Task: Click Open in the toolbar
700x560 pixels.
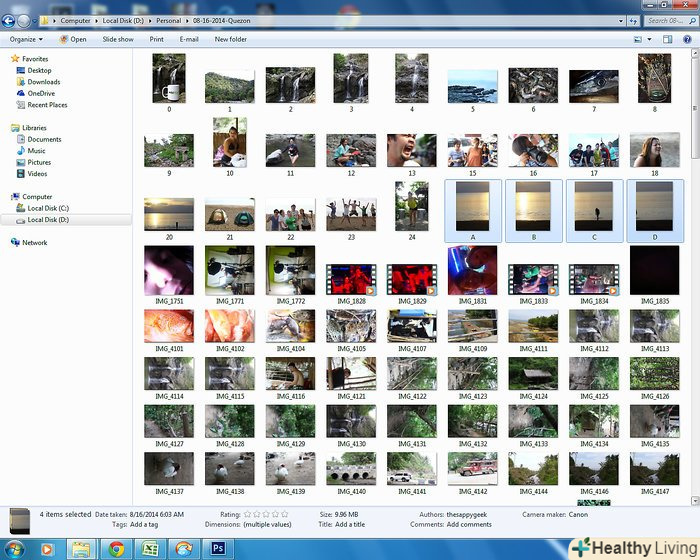Action: pos(73,39)
